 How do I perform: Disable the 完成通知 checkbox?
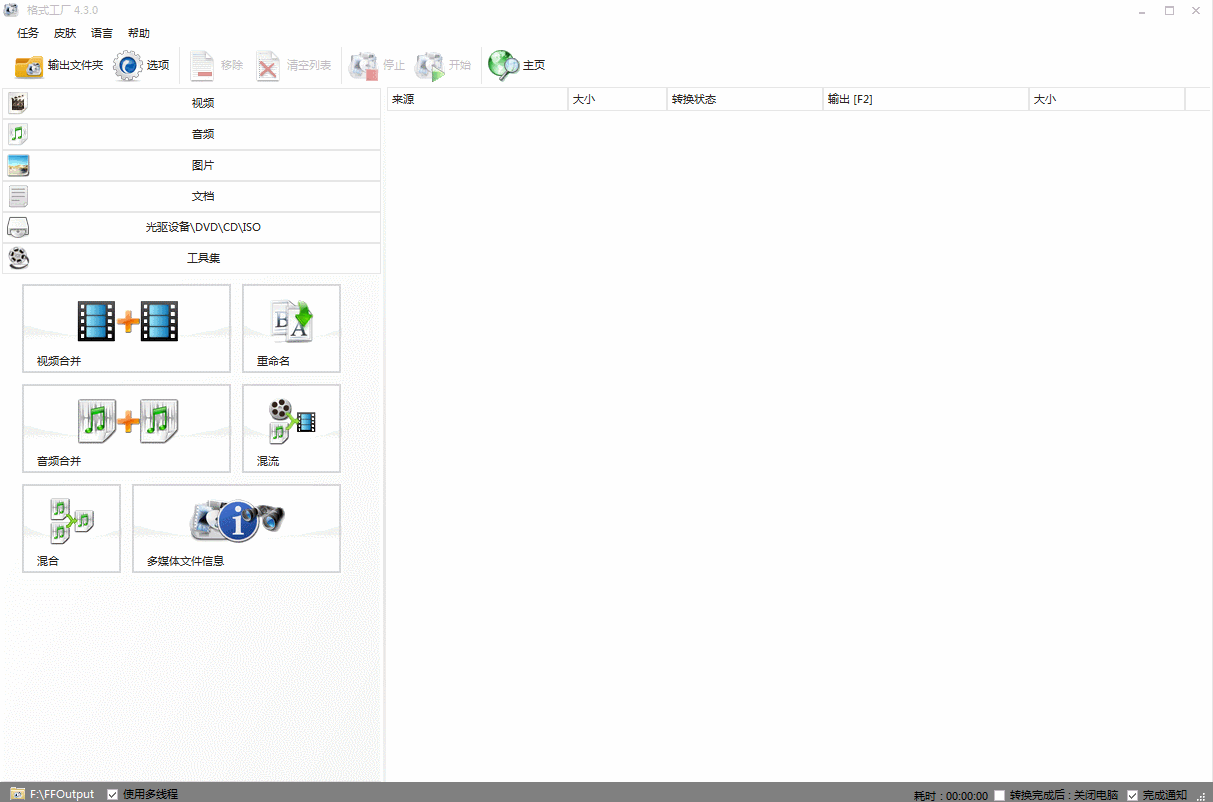coord(1133,795)
